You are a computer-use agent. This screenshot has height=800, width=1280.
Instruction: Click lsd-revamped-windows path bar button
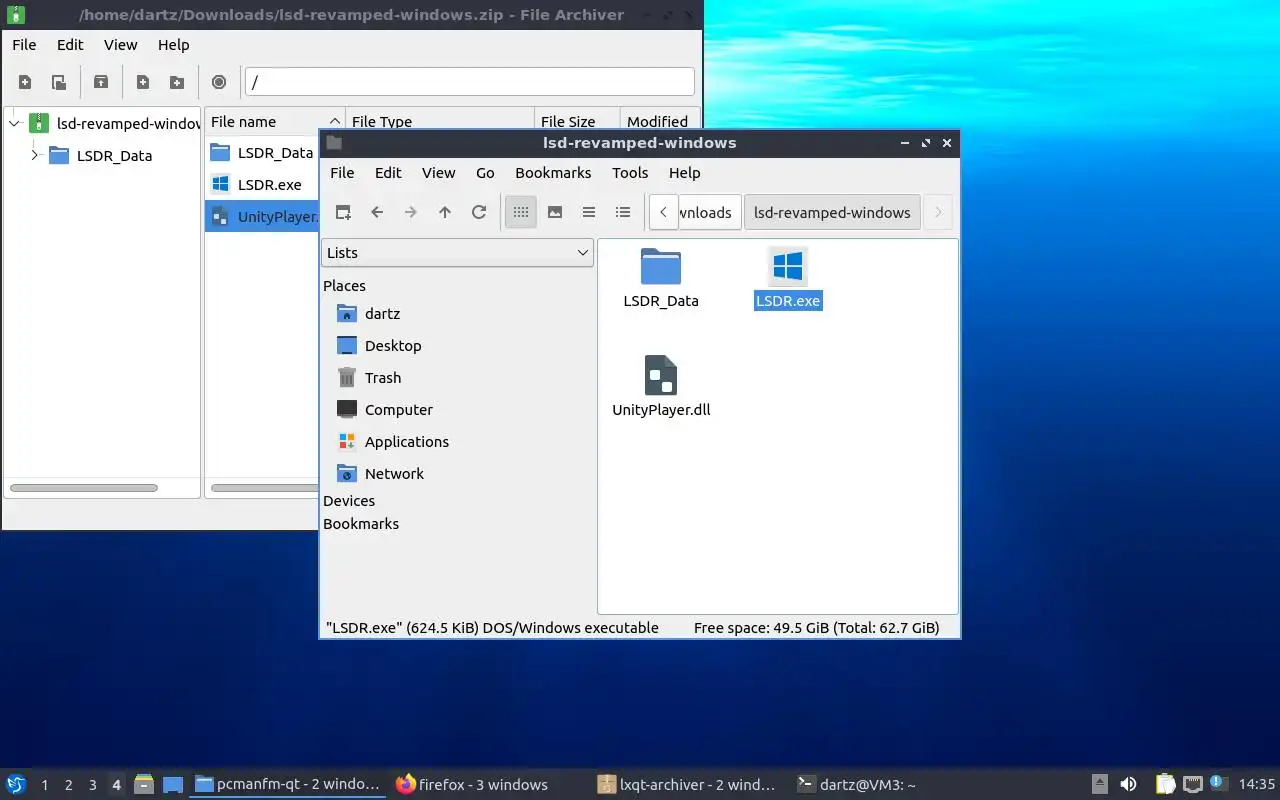pyautogui.click(x=832, y=212)
